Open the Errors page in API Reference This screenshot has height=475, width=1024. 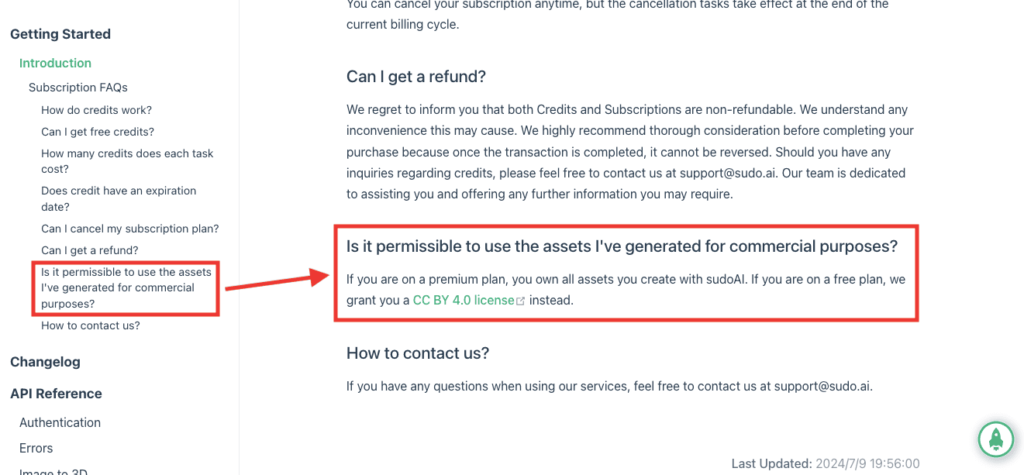point(36,448)
